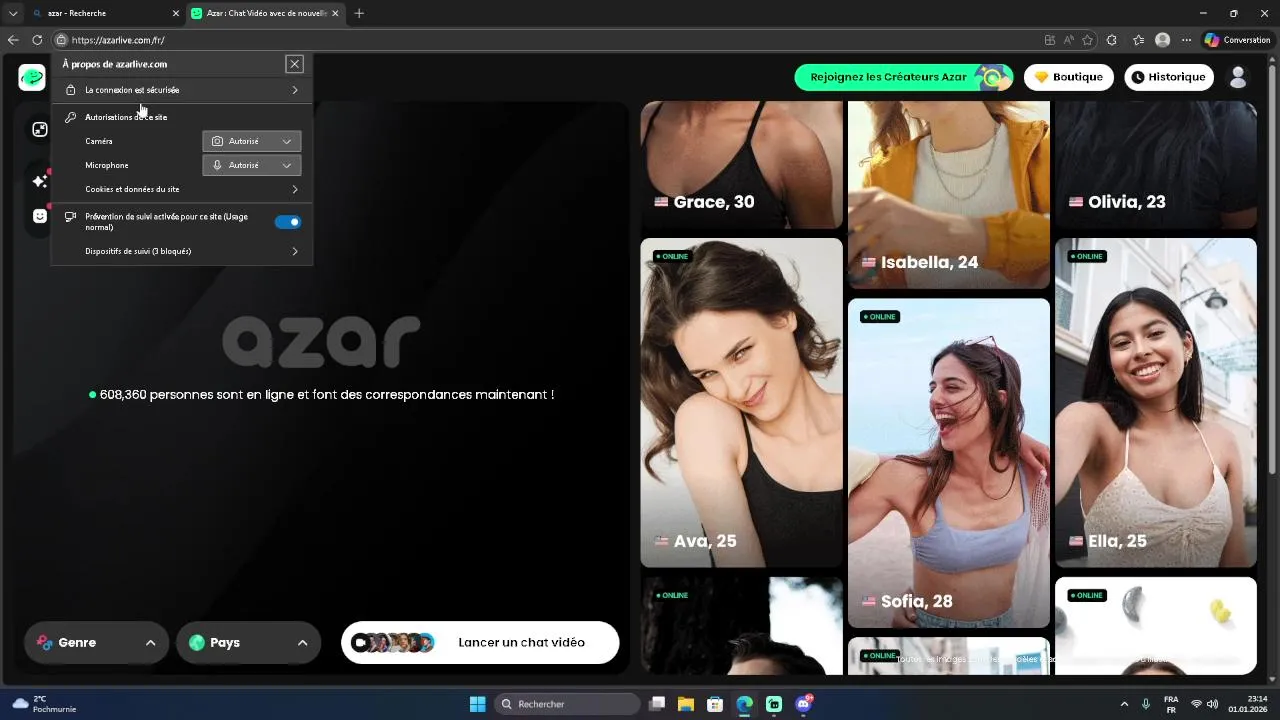1280x720 pixels.
Task: Click the green Azar app taskbar icon
Action: 774,704
